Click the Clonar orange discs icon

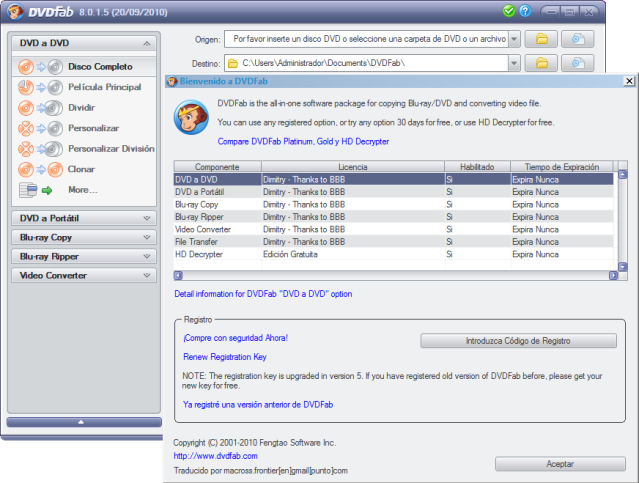(40, 170)
